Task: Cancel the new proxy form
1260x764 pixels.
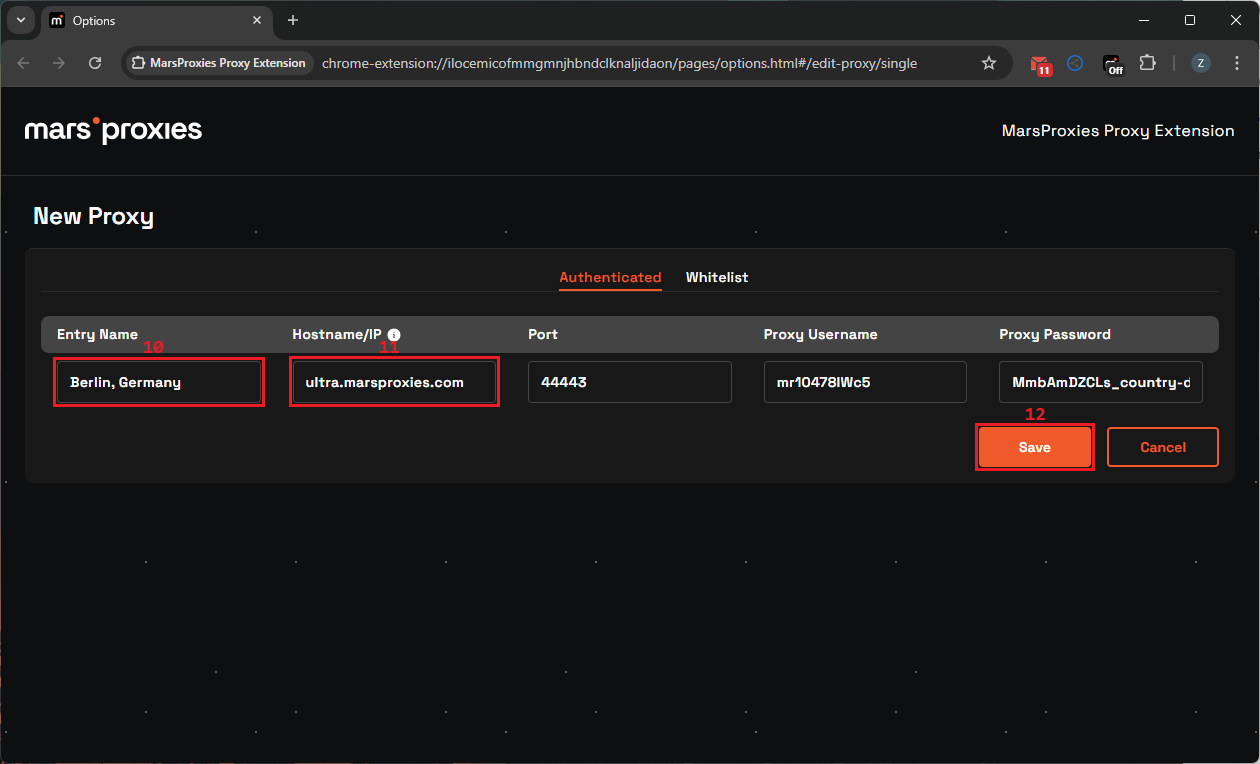Action: (x=1162, y=447)
